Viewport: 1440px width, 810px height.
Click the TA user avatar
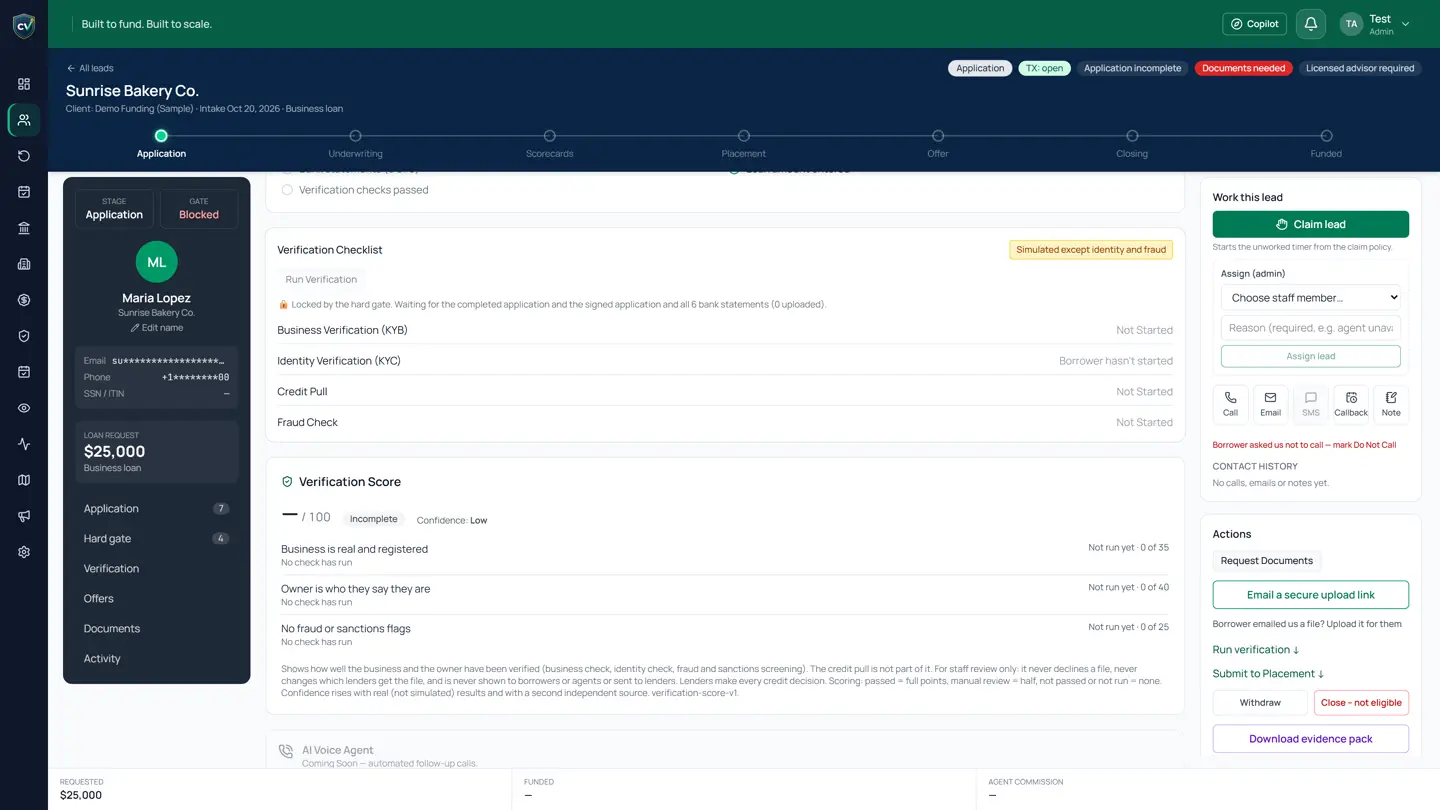click(x=1351, y=24)
